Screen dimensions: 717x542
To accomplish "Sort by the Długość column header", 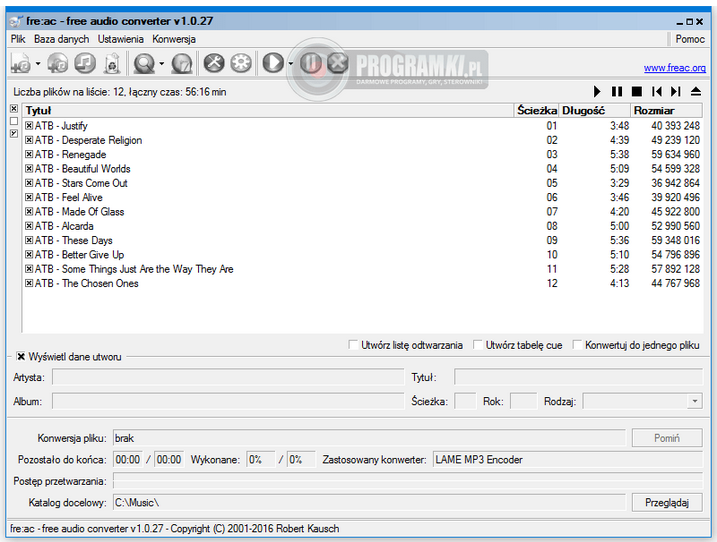I will click(594, 110).
